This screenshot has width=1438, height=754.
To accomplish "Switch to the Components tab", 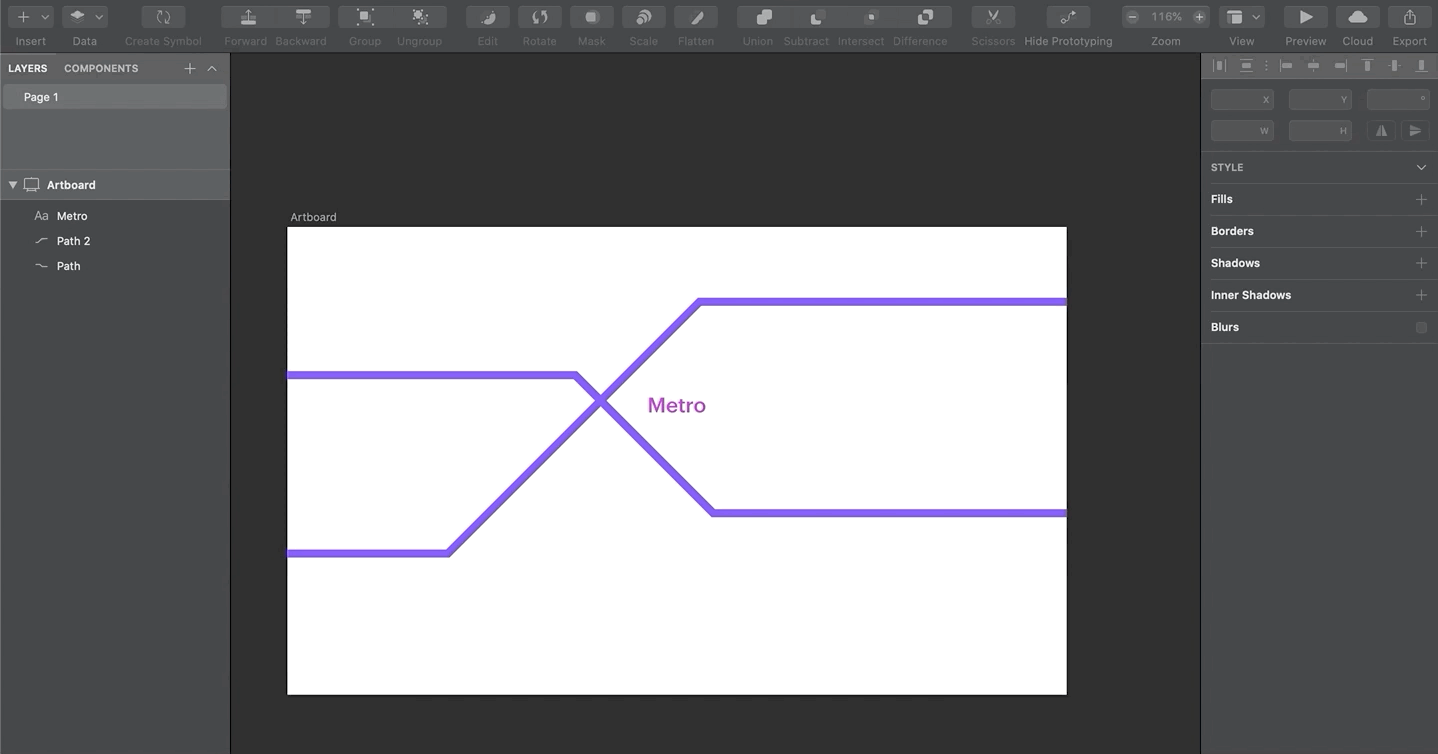I will [x=100, y=68].
